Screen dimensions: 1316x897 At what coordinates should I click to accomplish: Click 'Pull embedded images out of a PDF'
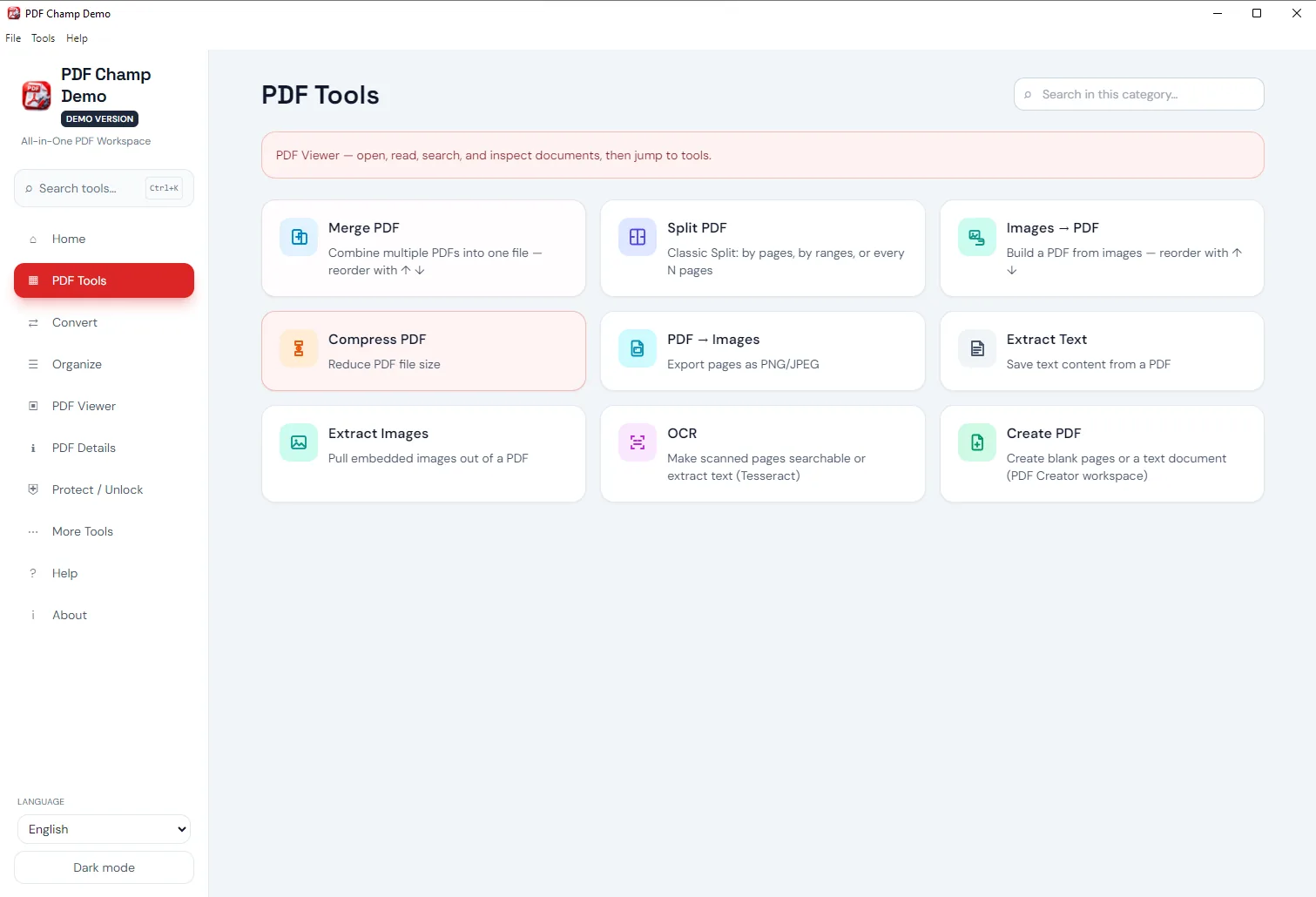[x=428, y=458]
